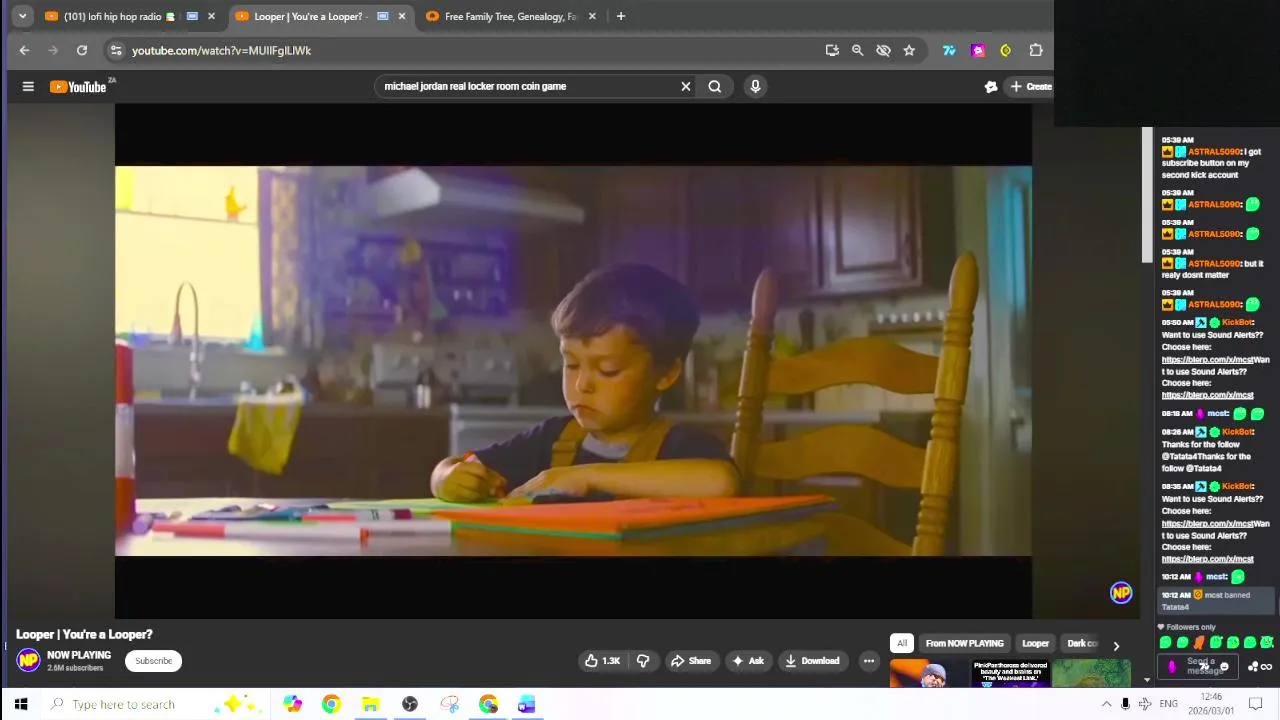Click the NP watermark in video player

(1121, 593)
